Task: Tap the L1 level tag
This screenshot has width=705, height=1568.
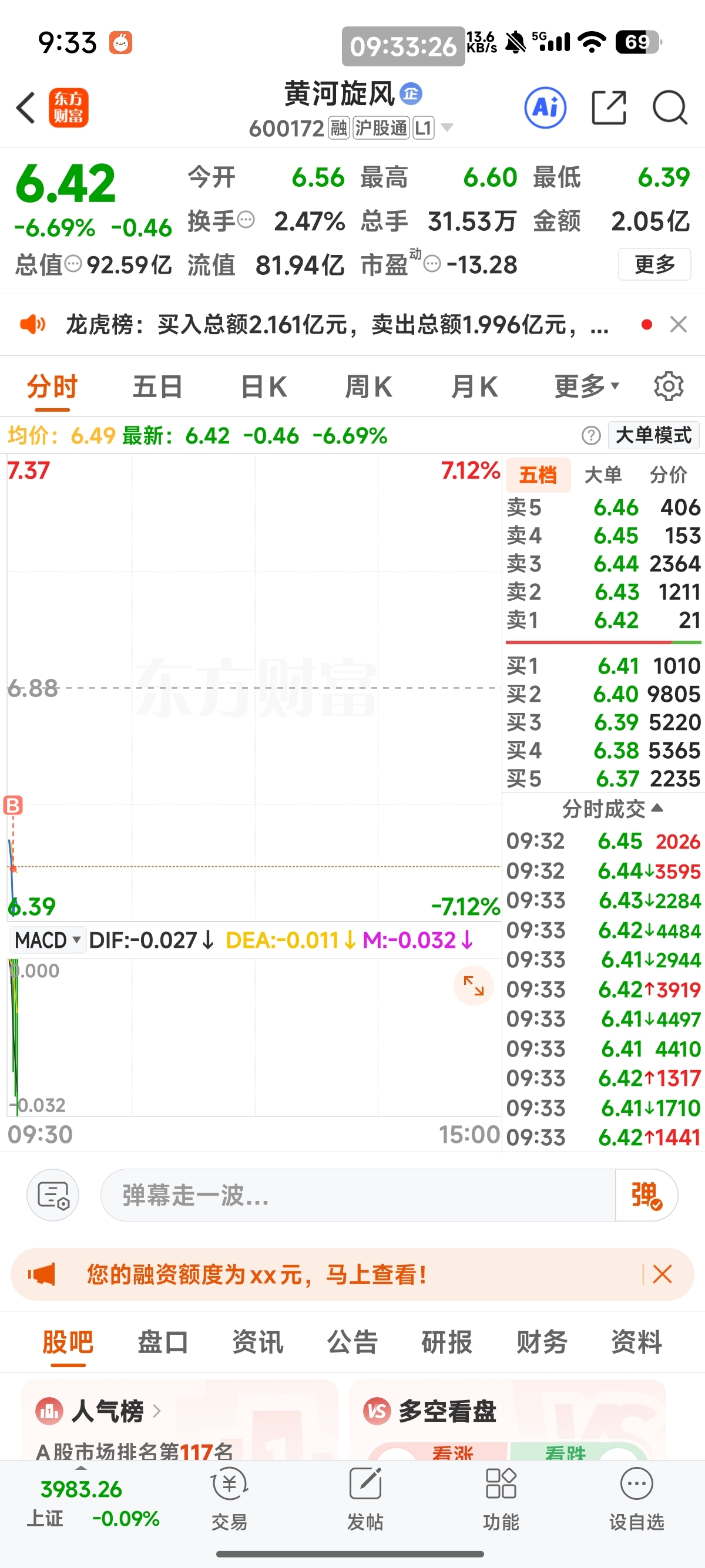Action: tap(423, 128)
